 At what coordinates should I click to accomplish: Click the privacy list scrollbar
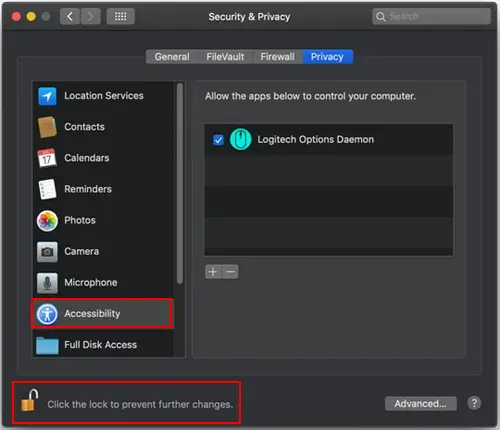(x=180, y=183)
